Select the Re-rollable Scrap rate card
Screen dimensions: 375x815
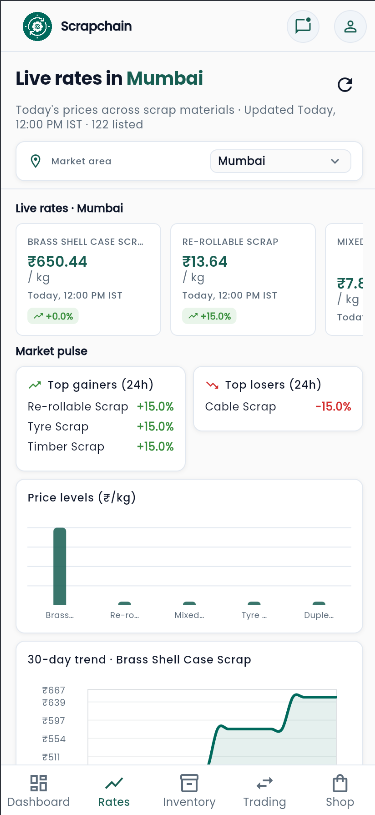click(243, 280)
